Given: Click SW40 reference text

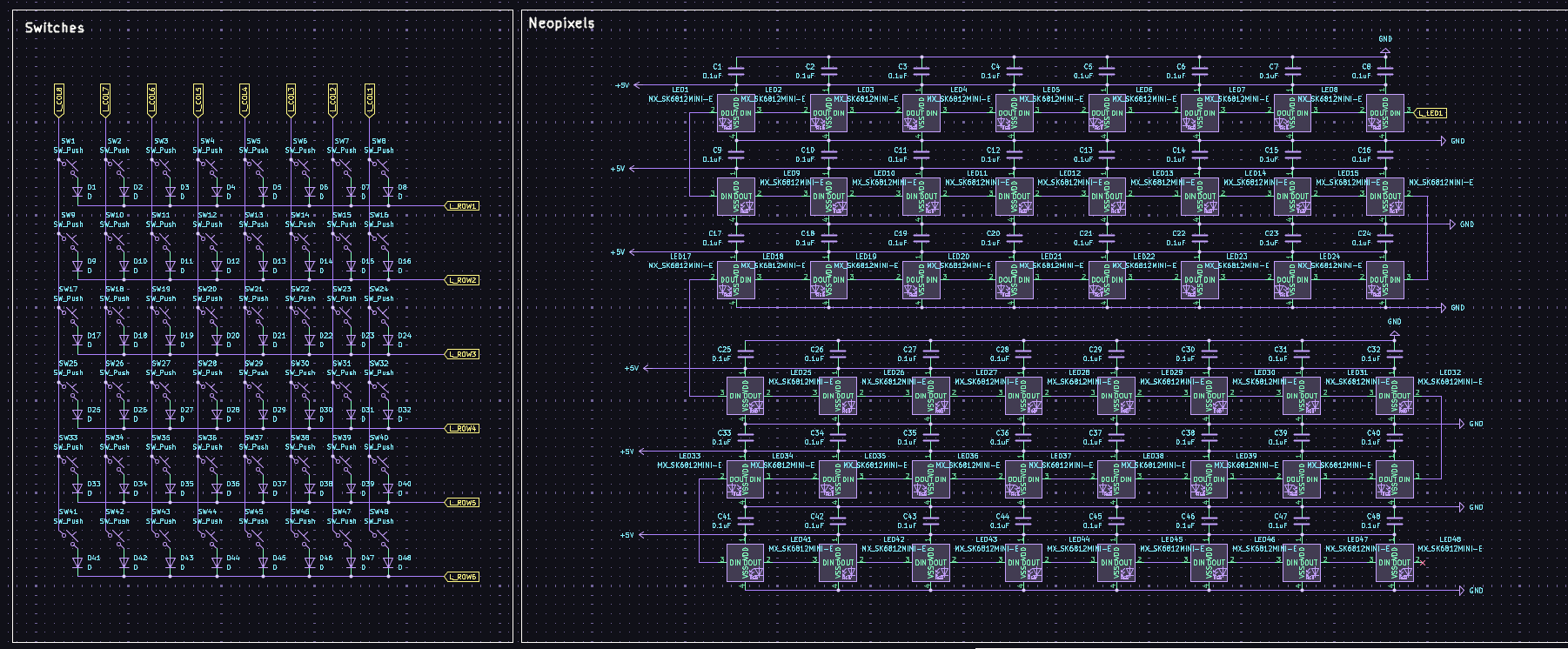Looking at the screenshot, I should 379,438.
